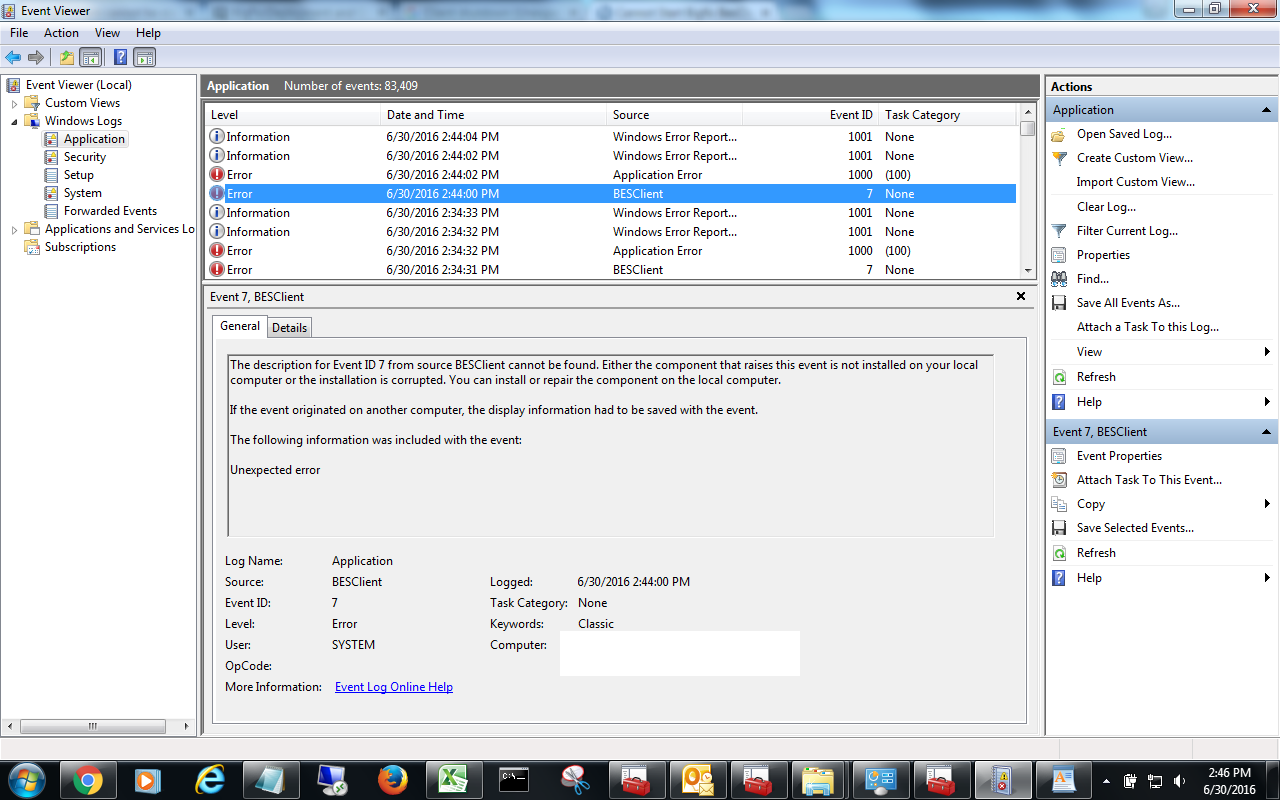Click Refresh under Event 7 actions

pyautogui.click(x=1096, y=553)
